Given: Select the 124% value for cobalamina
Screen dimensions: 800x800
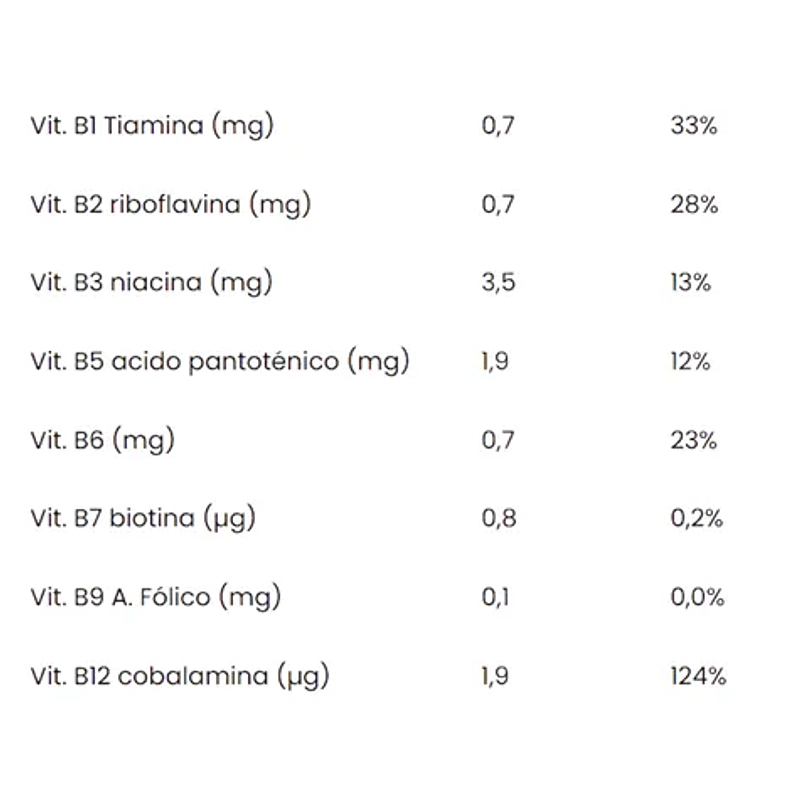Looking at the screenshot, I should [698, 676].
